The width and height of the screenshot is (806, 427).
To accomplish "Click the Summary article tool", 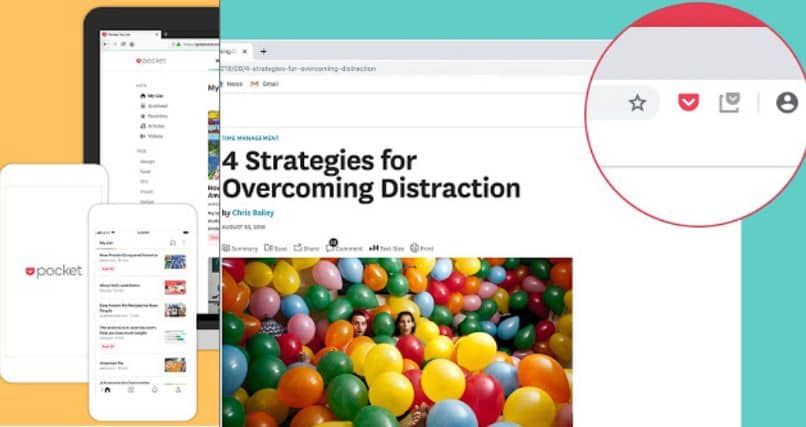I will 240,248.
